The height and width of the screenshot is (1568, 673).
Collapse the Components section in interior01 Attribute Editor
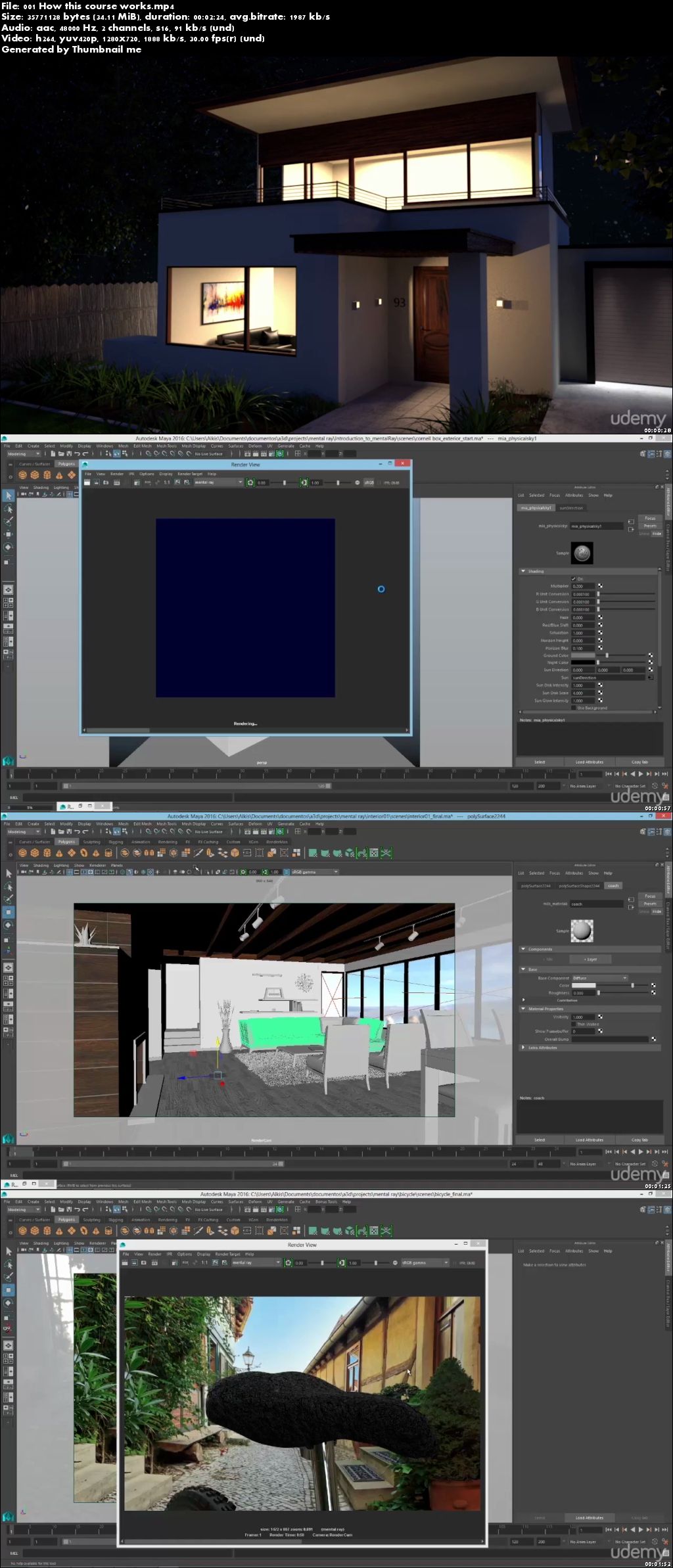tap(523, 949)
